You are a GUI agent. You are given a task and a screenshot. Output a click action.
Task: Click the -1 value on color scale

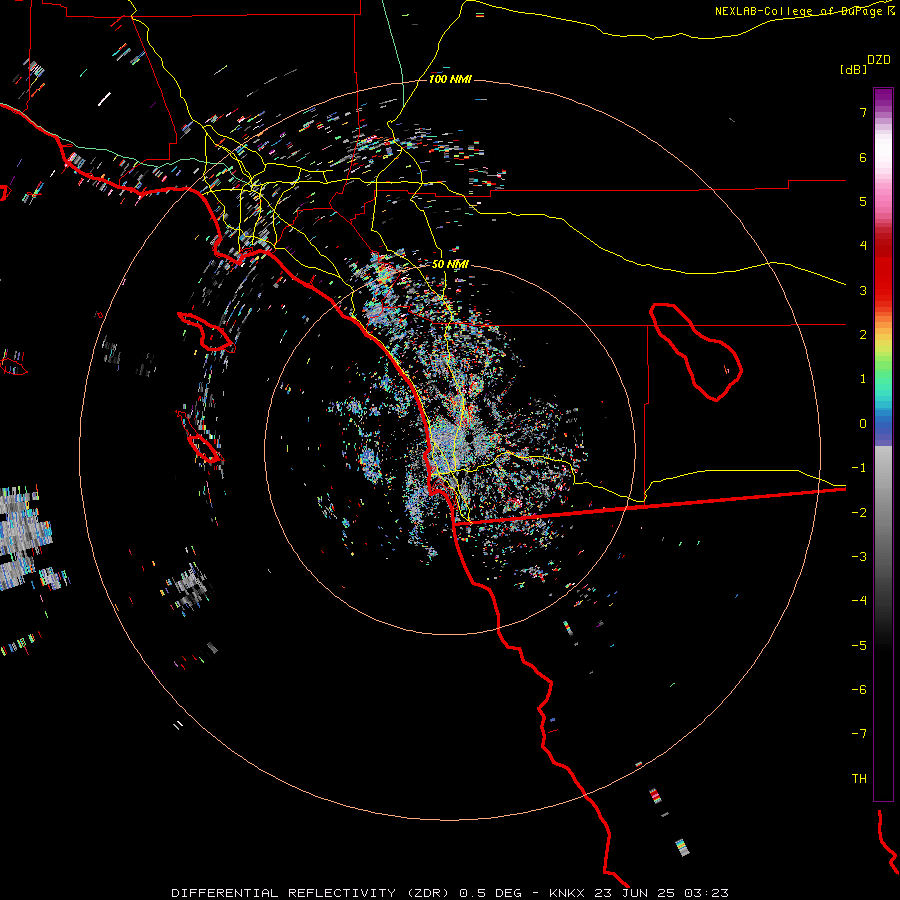(x=859, y=468)
